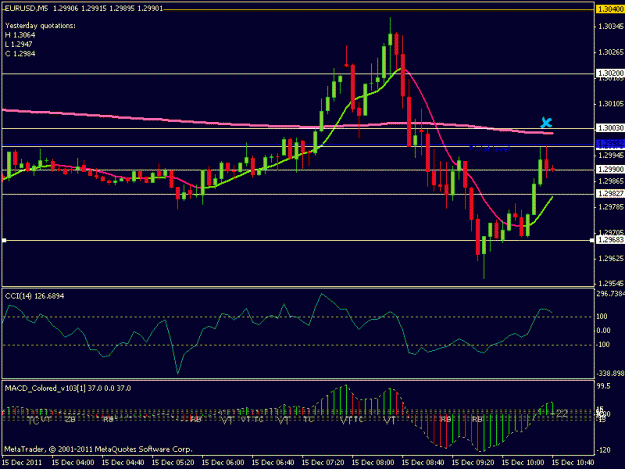Image resolution: width=625 pixels, height=469 pixels.
Task: Click the 'Yesterday quotations:' label
Action: click(40, 26)
